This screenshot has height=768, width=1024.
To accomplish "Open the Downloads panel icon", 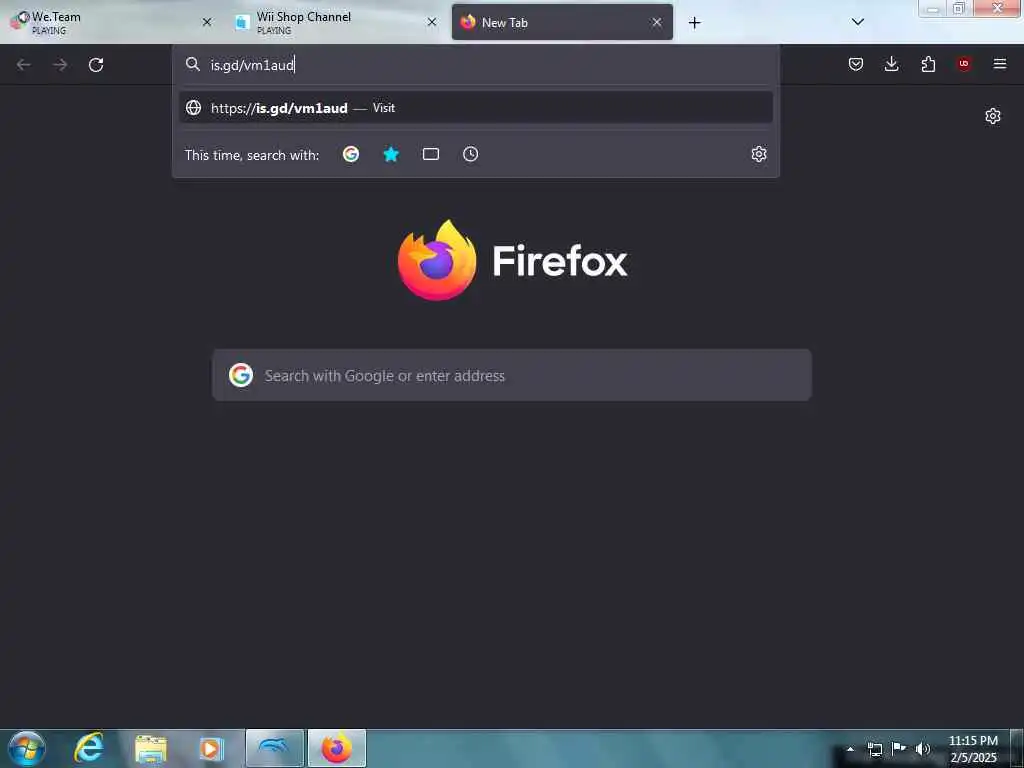I will click(x=891, y=64).
